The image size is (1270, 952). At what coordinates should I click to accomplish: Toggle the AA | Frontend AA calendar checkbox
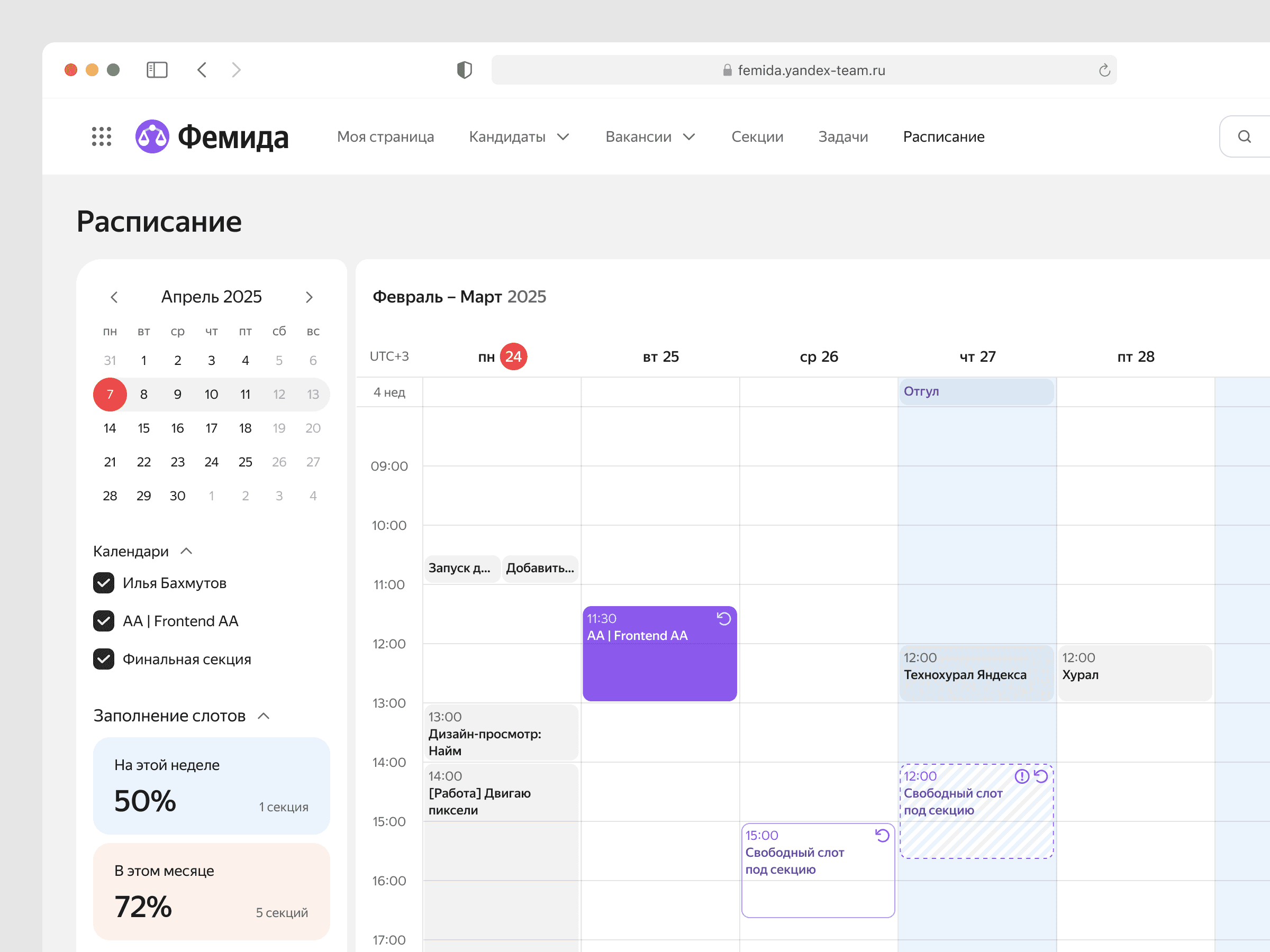104,621
